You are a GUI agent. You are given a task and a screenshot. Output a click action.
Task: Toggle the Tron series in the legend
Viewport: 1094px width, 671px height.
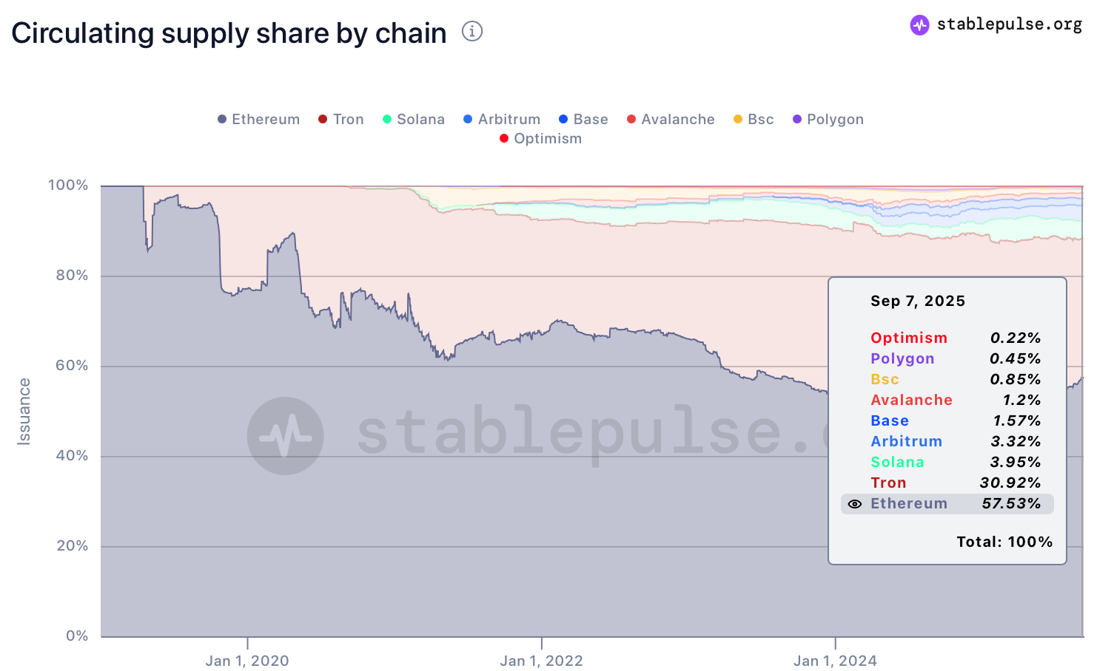341,119
